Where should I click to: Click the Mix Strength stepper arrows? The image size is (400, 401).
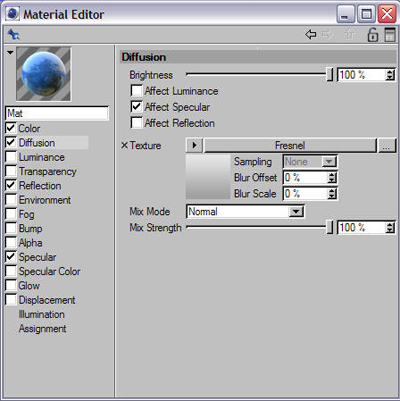click(390, 228)
